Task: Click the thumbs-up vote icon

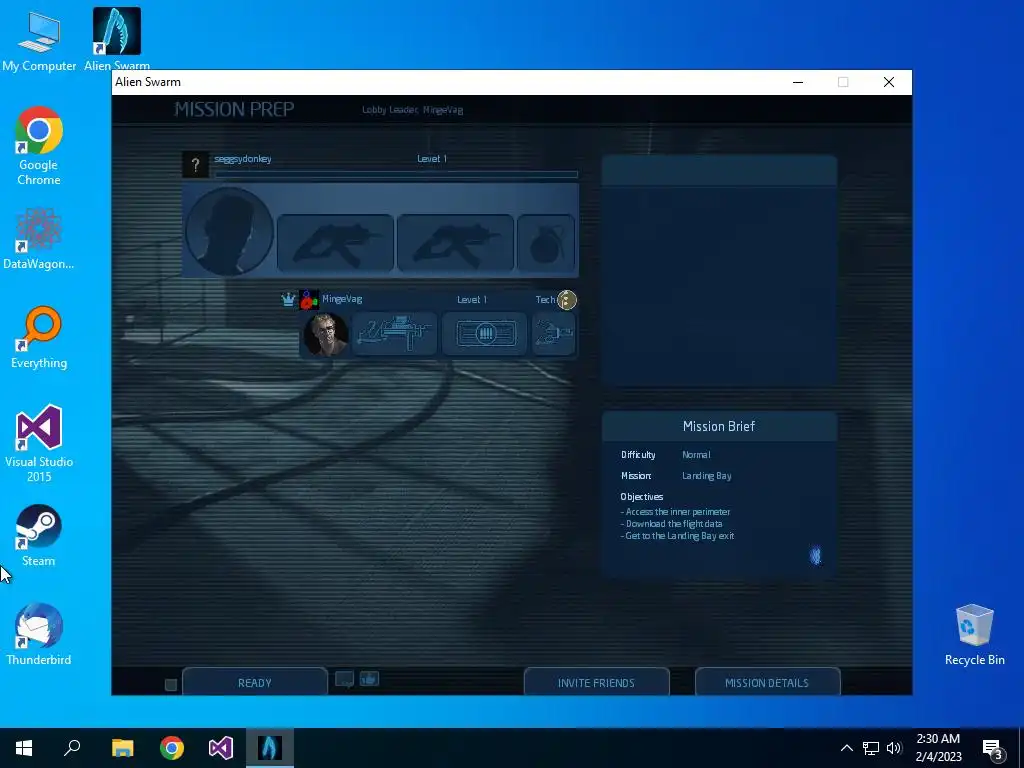Action: (369, 679)
